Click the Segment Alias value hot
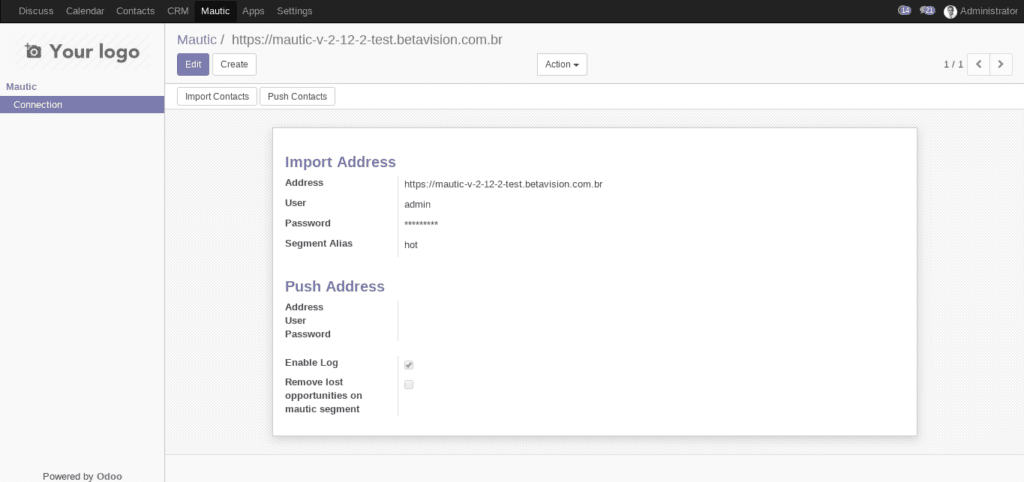1024x482 pixels. (411, 246)
